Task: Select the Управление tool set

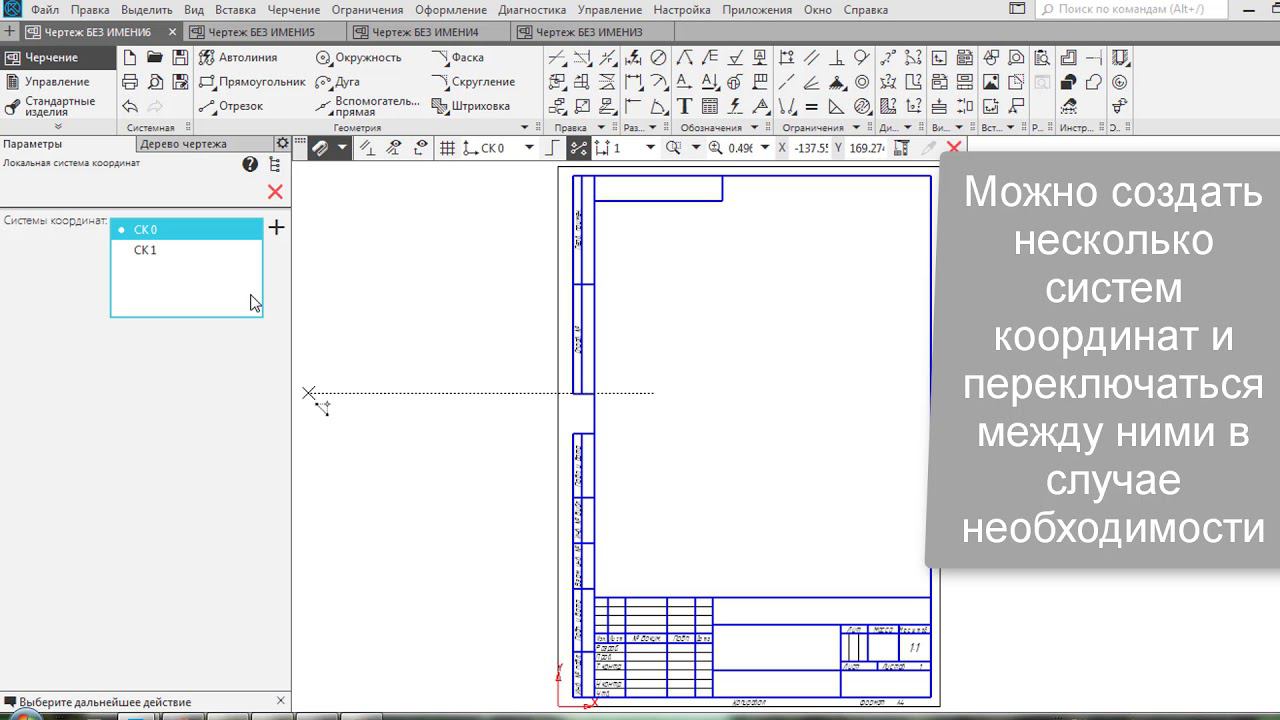Action: pos(57,82)
